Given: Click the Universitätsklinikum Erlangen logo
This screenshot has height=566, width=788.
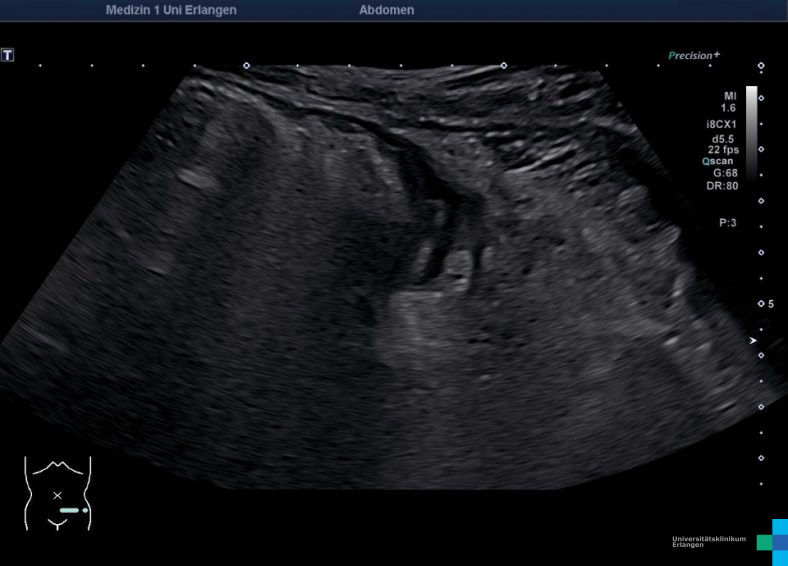Looking at the screenshot, I should [730, 542].
